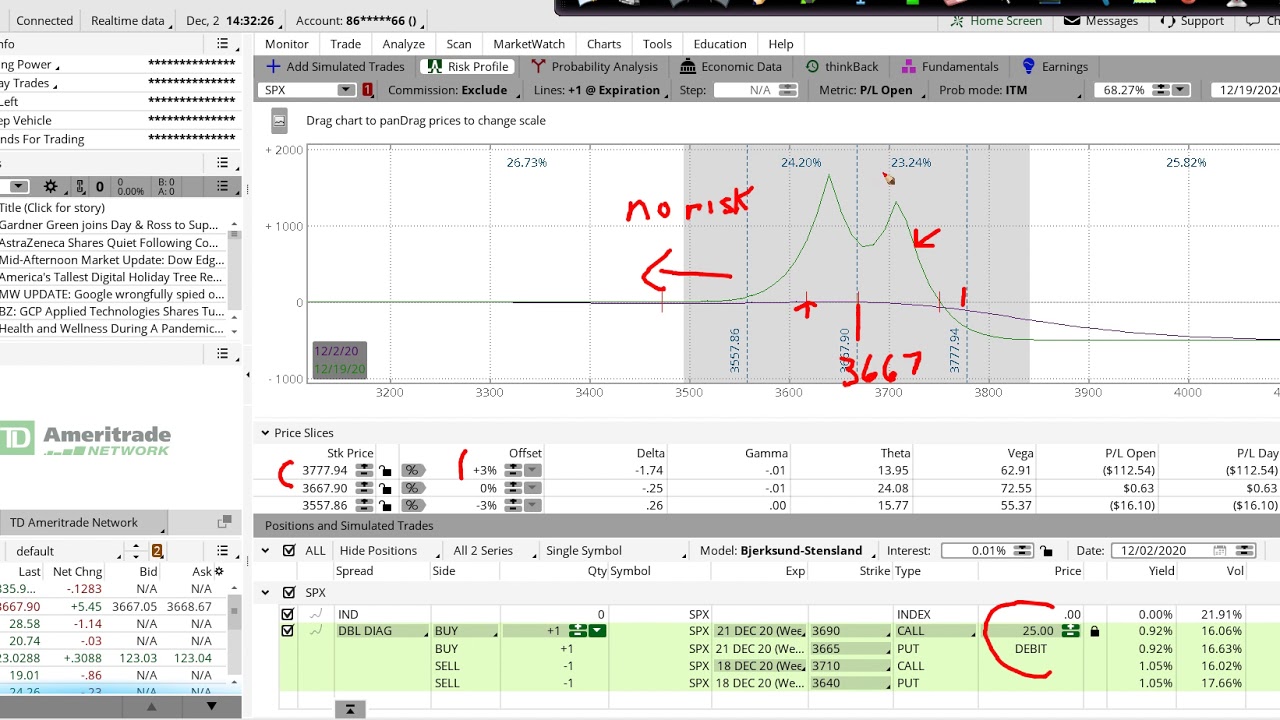The width and height of the screenshot is (1280, 720).
Task: Click the % button on the 3557.86 slice
Action: [411, 506]
